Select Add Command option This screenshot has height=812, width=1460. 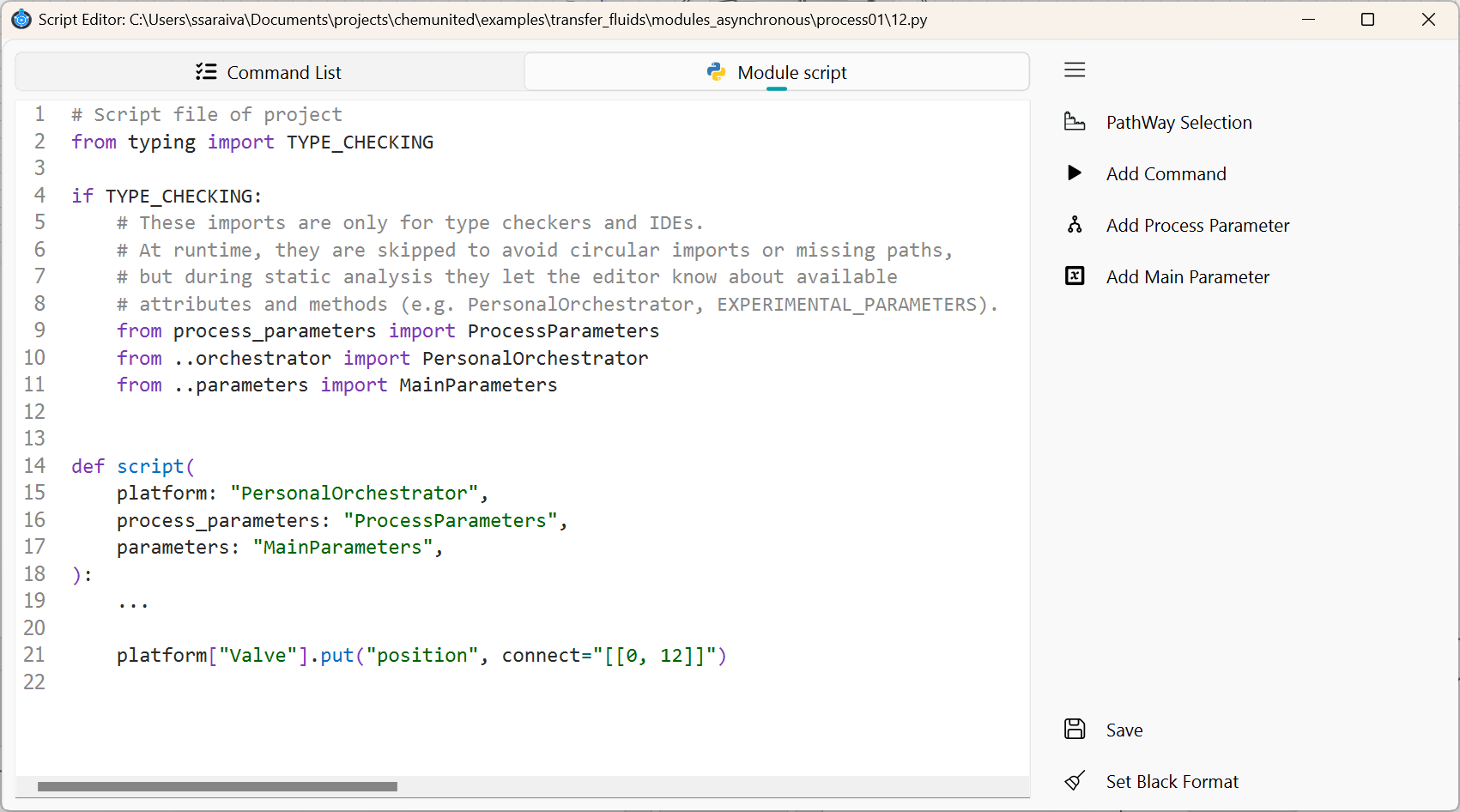[1166, 173]
